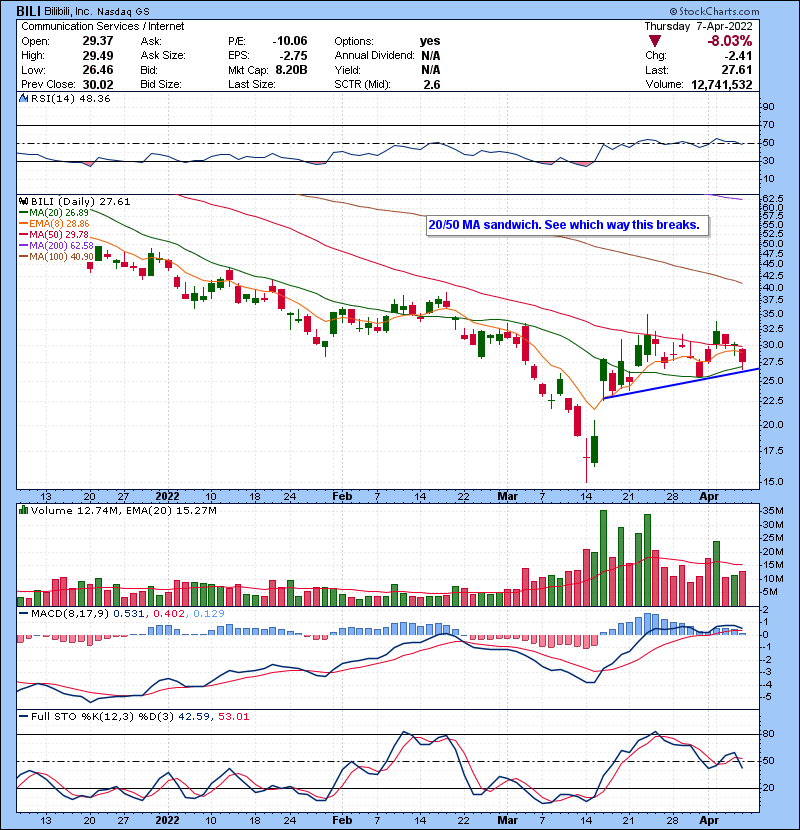Click the 15.0 price axis label
800x830 pixels.
[773, 482]
